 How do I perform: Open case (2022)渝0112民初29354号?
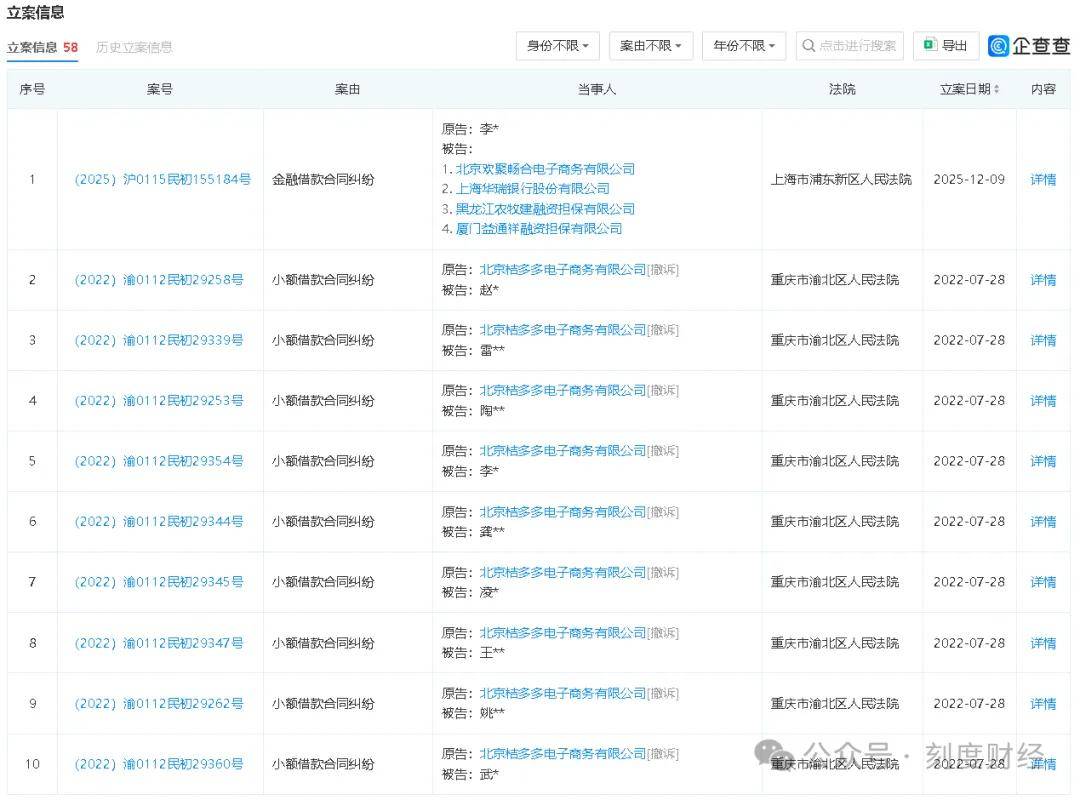pyautogui.click(x=158, y=461)
